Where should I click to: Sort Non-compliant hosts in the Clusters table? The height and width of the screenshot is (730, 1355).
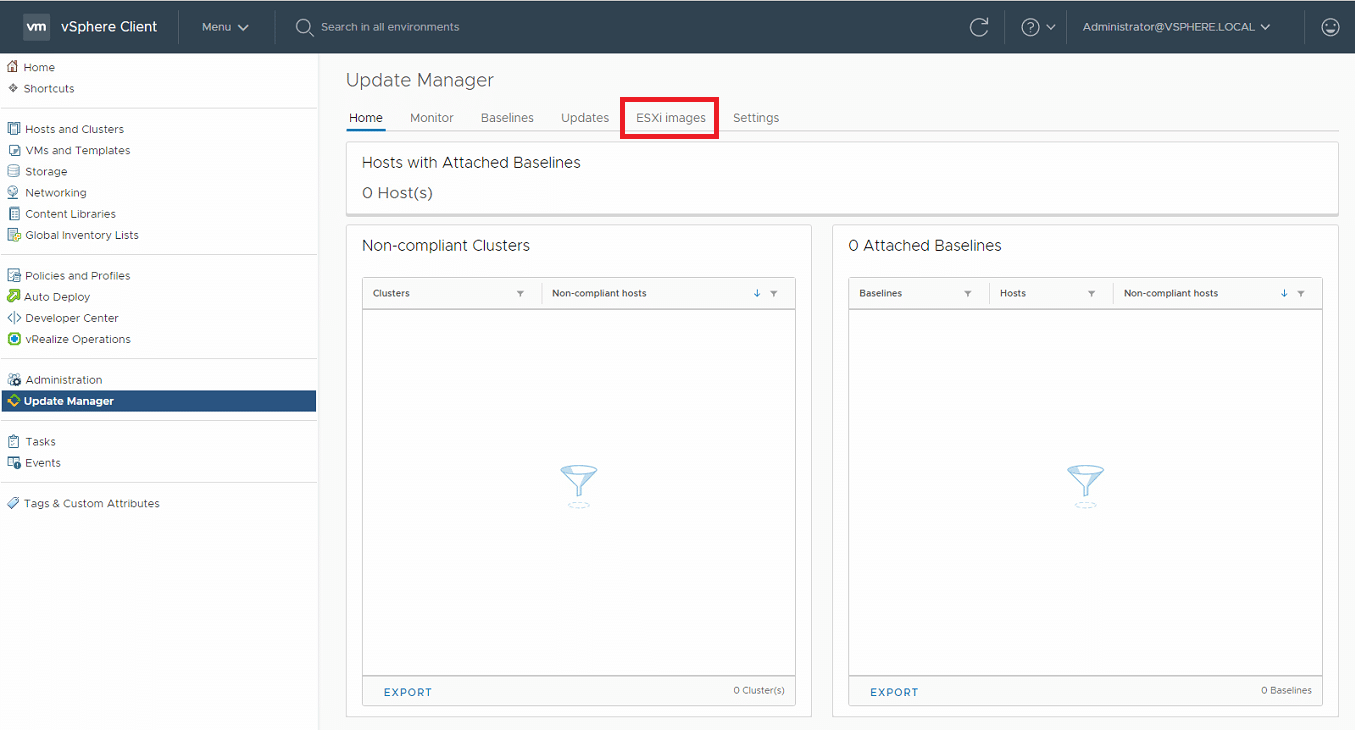pos(757,293)
